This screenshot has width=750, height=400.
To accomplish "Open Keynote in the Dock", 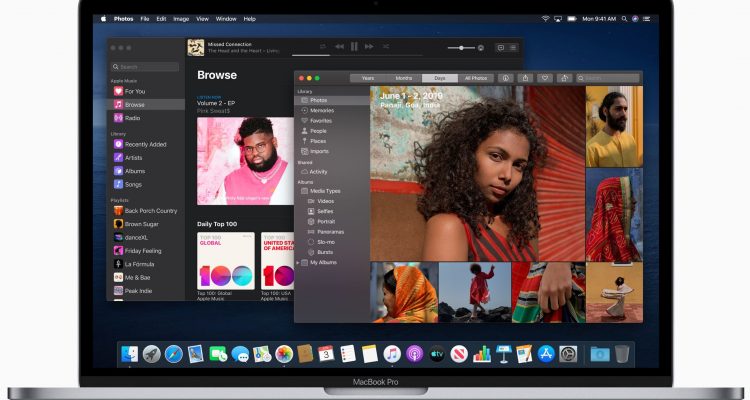I will 503,354.
